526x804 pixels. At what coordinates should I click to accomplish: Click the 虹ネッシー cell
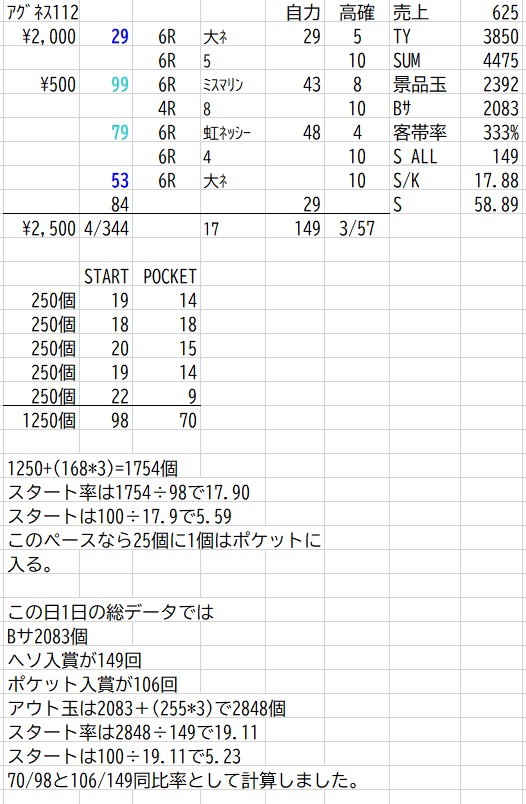click(233, 132)
